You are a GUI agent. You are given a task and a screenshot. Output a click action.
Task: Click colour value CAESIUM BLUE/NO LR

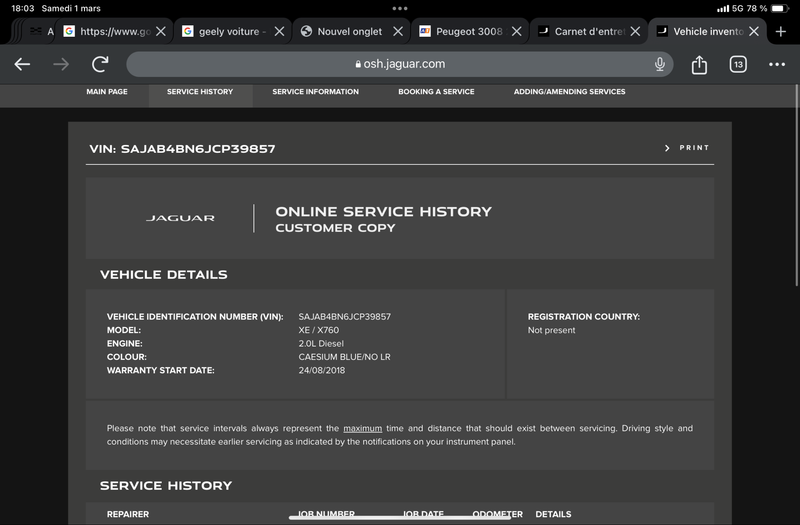point(344,357)
